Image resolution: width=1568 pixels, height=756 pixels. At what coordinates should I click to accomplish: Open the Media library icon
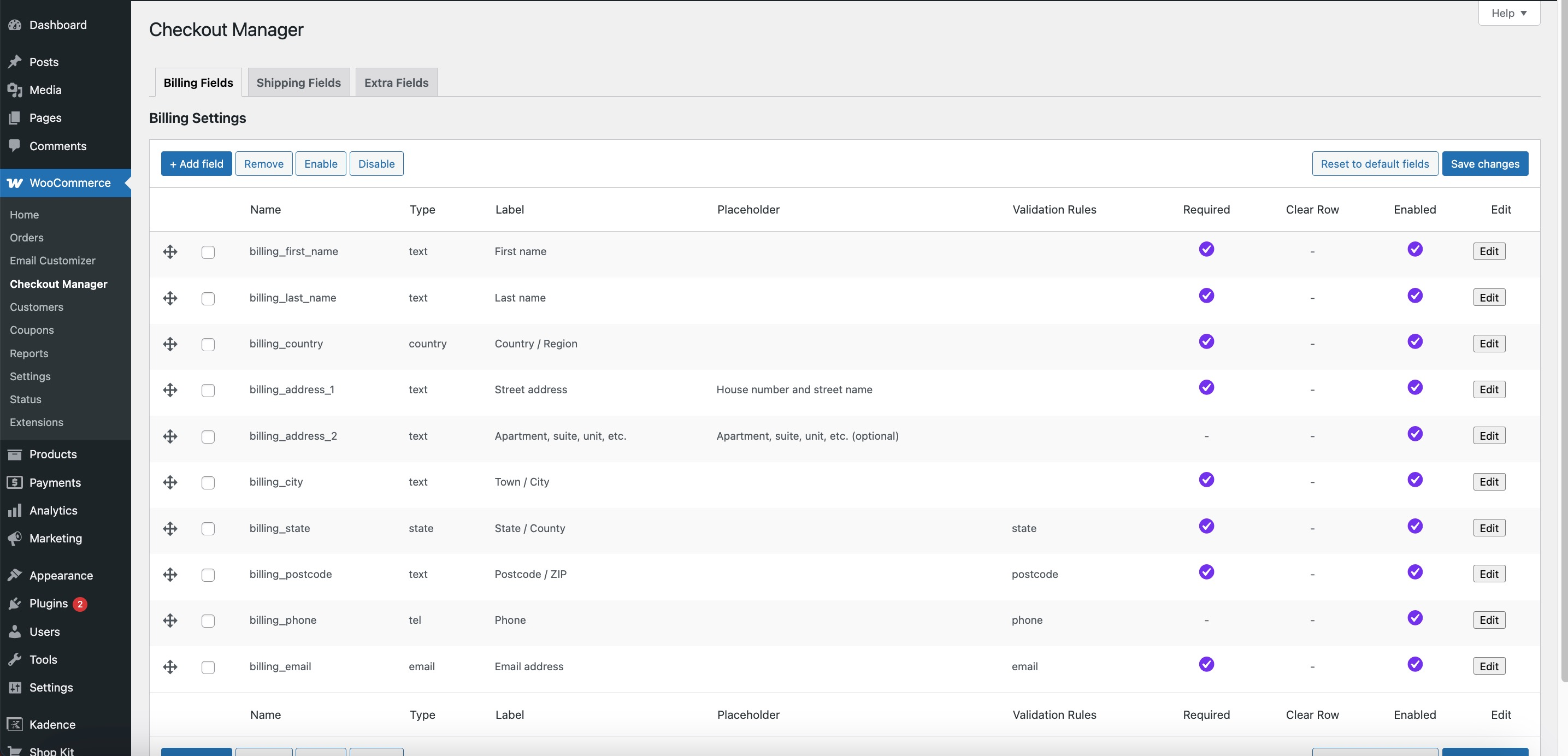[15, 90]
